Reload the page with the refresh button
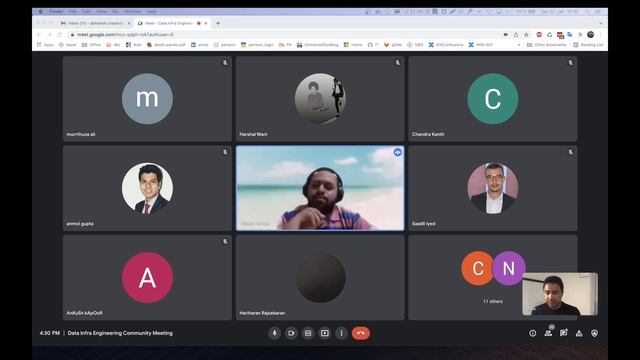 [60, 35]
